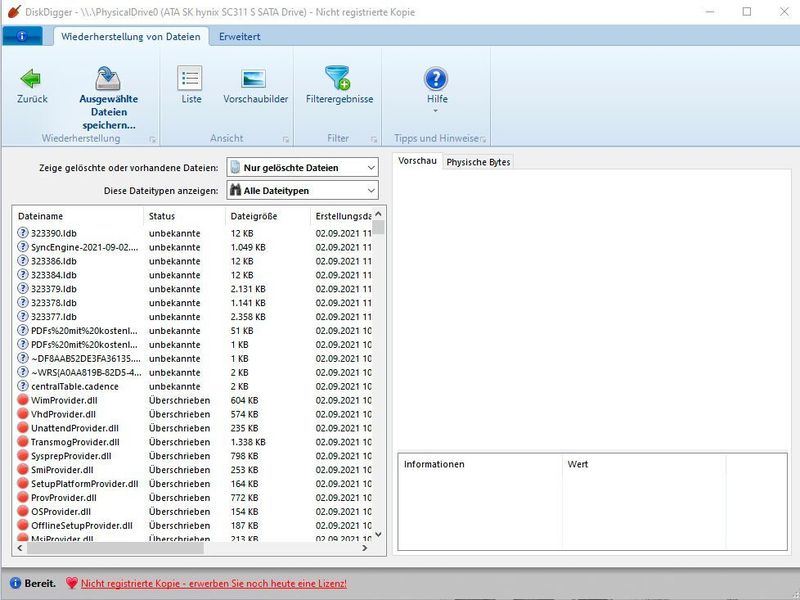Open the Filterergebnisse funnel icon
The image size is (800, 600).
(338, 78)
